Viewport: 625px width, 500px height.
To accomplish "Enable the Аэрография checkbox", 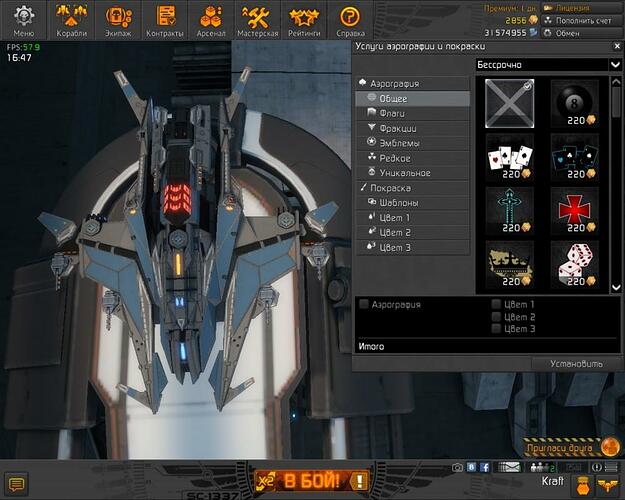I will [365, 304].
